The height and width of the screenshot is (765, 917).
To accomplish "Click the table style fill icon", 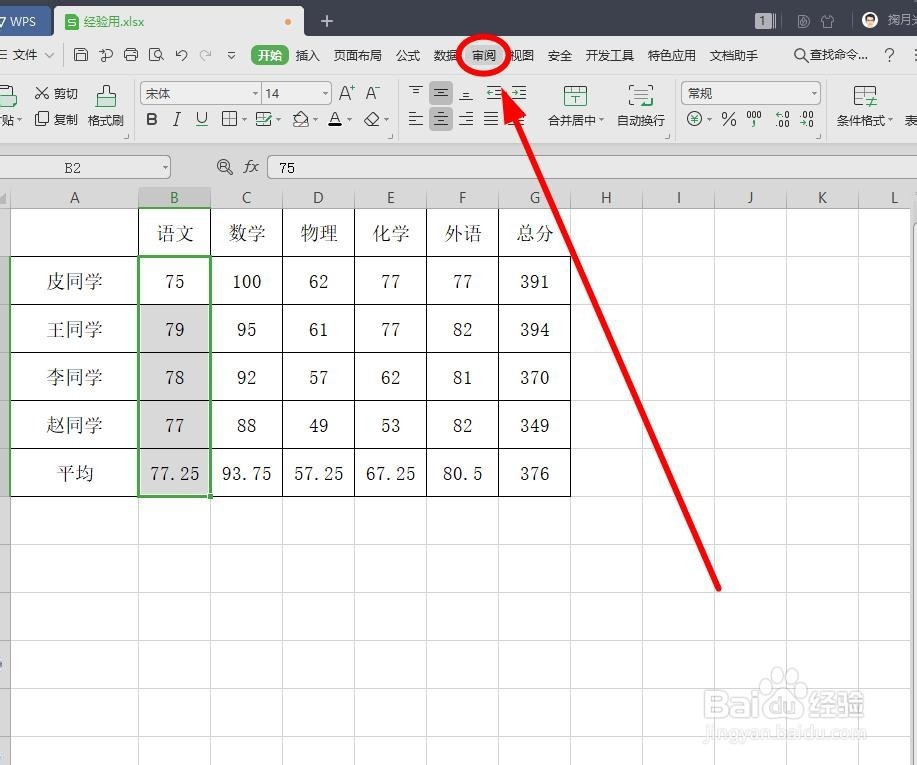I will point(264,119).
